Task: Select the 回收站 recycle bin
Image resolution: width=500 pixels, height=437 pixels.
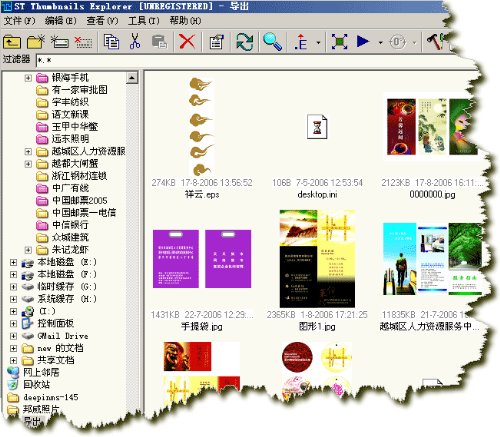Action: tap(36, 385)
